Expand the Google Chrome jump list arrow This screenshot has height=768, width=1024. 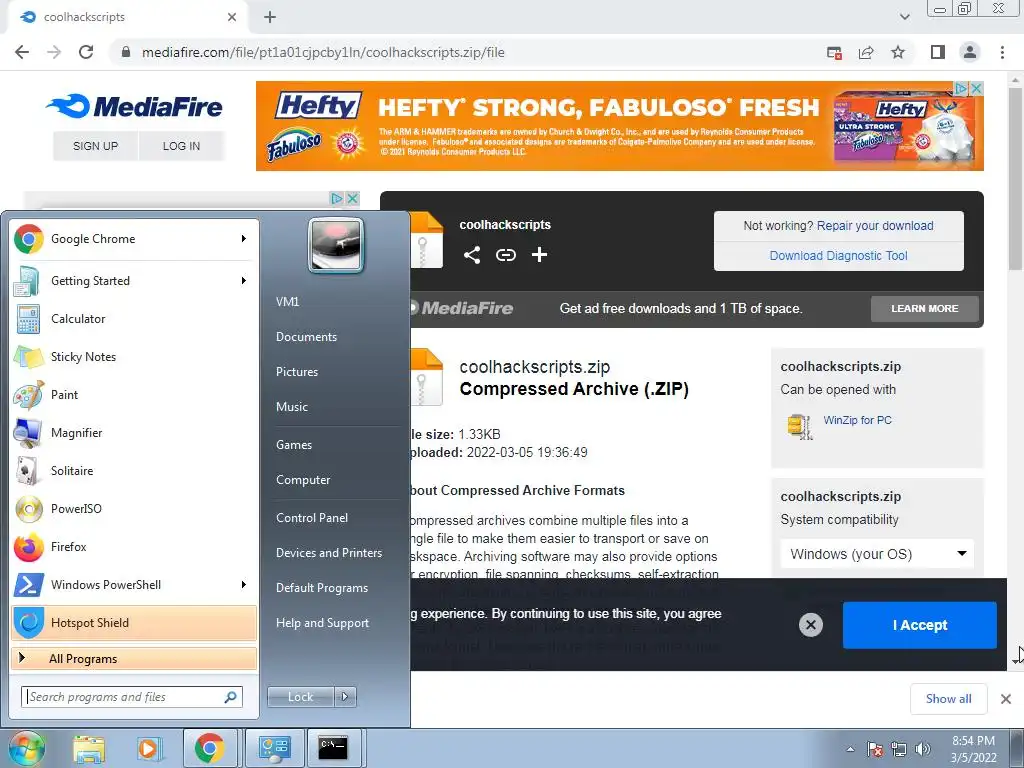[x=244, y=239]
